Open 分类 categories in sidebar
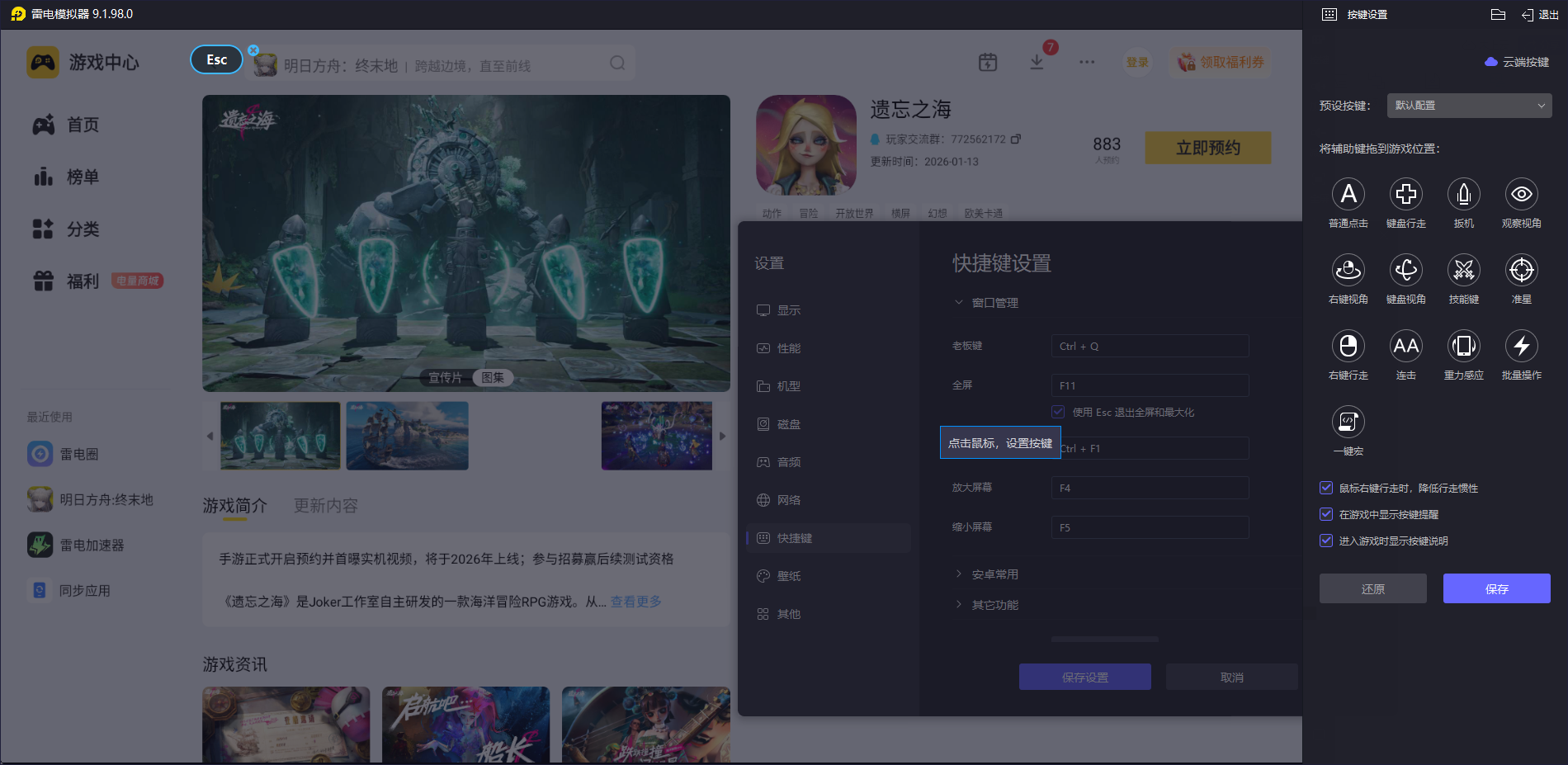The width and height of the screenshot is (1568, 765). click(66, 229)
